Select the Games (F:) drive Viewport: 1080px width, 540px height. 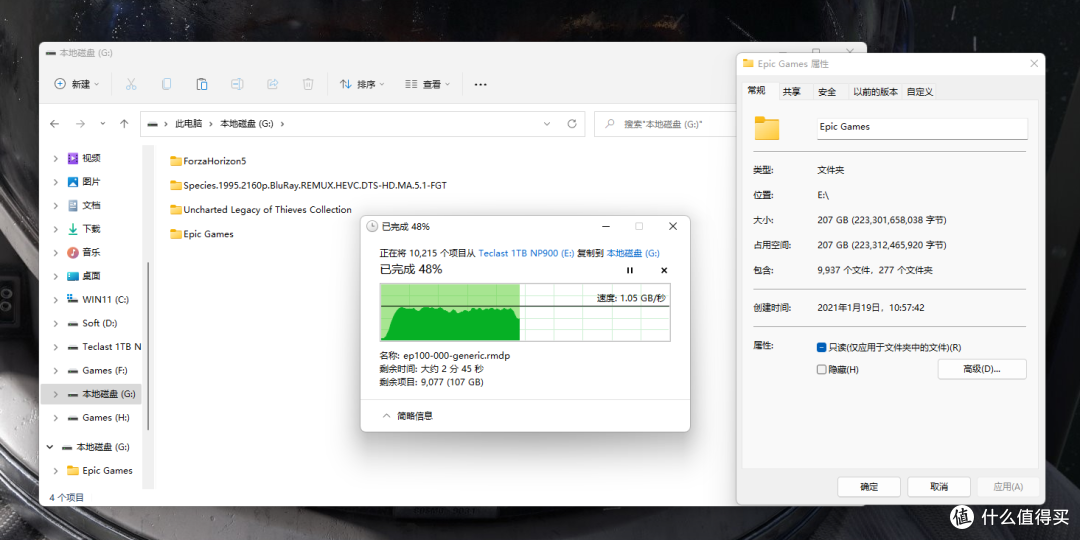point(98,371)
